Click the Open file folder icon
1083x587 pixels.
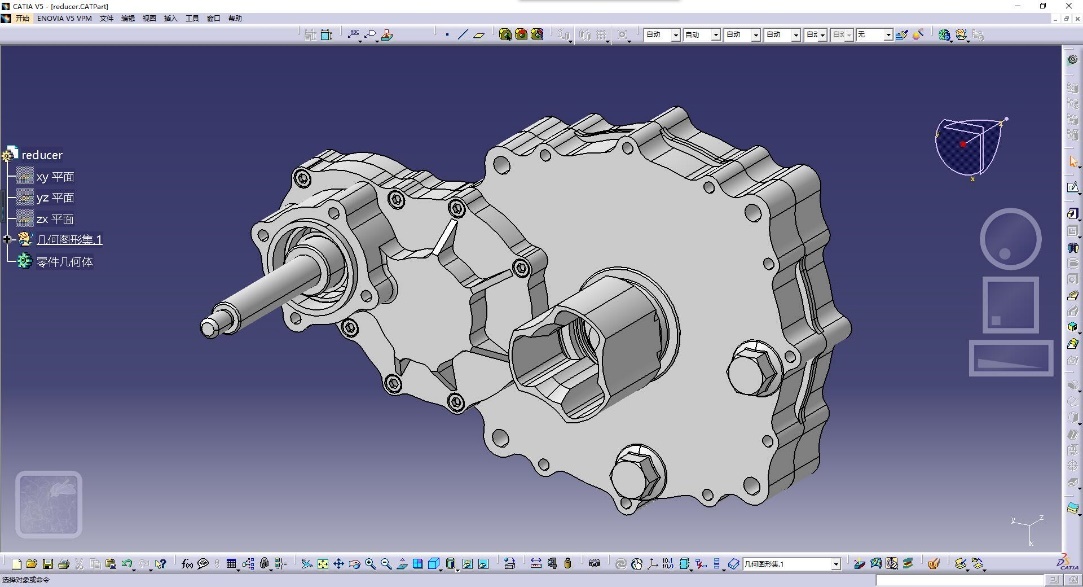tap(32, 565)
